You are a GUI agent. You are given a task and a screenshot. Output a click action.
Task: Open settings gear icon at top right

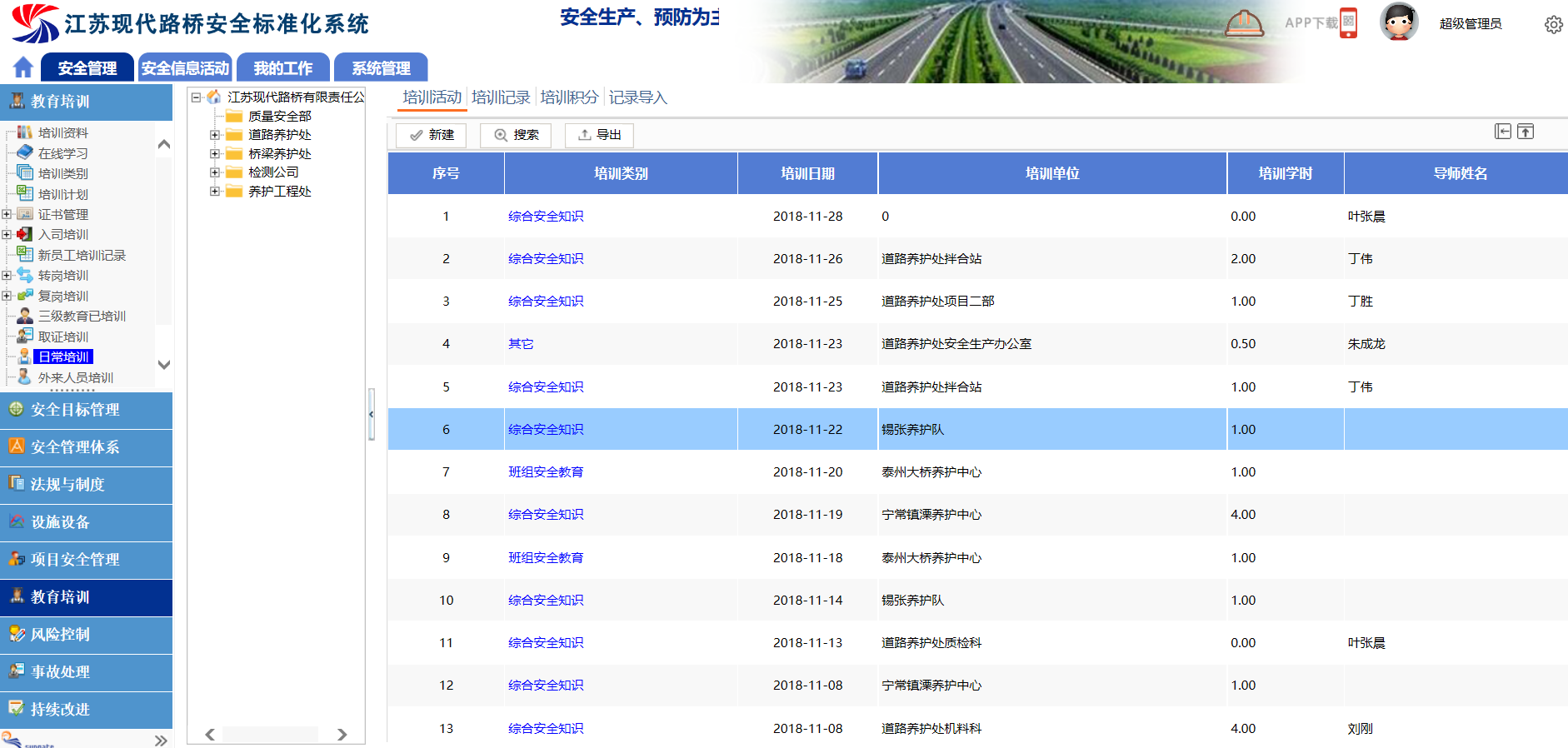pyautogui.click(x=1553, y=24)
